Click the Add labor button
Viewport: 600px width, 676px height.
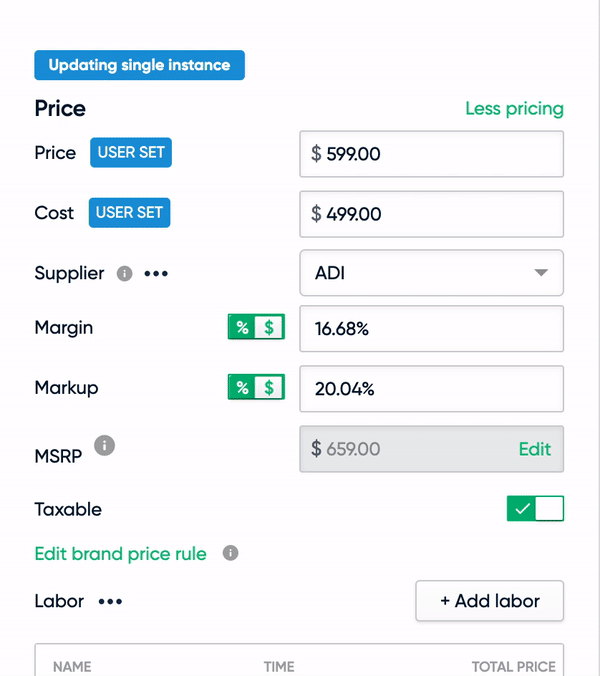pyautogui.click(x=490, y=601)
